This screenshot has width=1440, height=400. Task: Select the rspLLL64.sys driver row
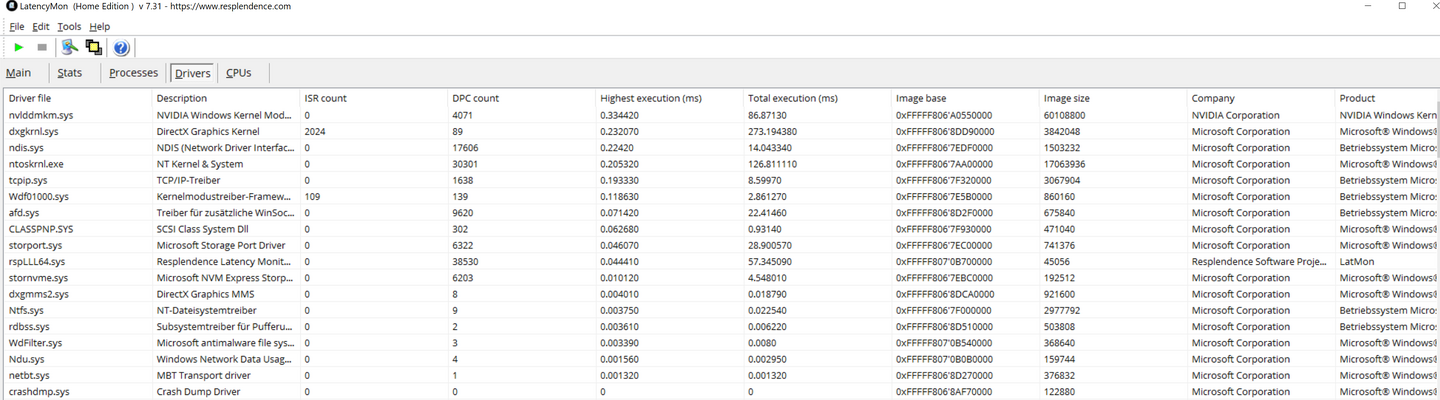[720, 261]
